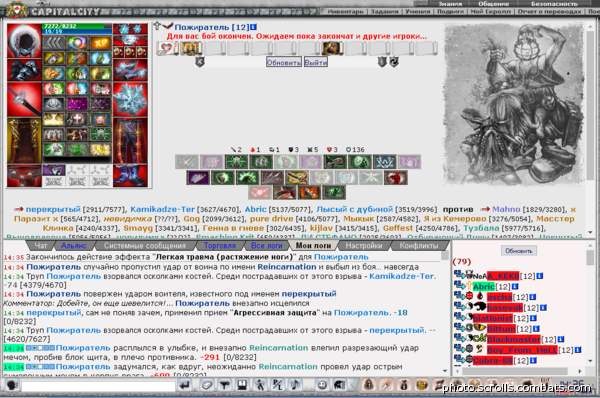Click the helmet icon next to smiley
600x398 pixels.
tap(339, 385)
